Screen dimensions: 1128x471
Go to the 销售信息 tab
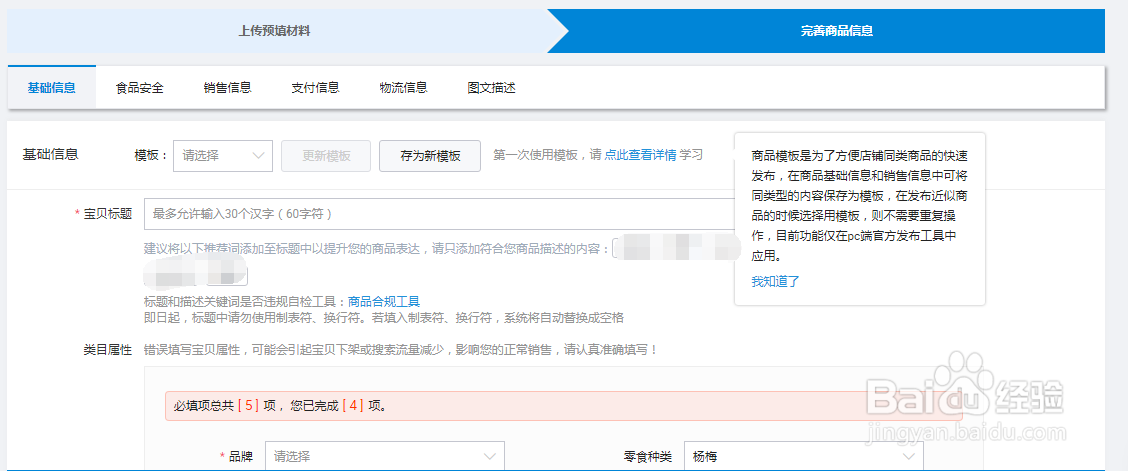click(227, 88)
